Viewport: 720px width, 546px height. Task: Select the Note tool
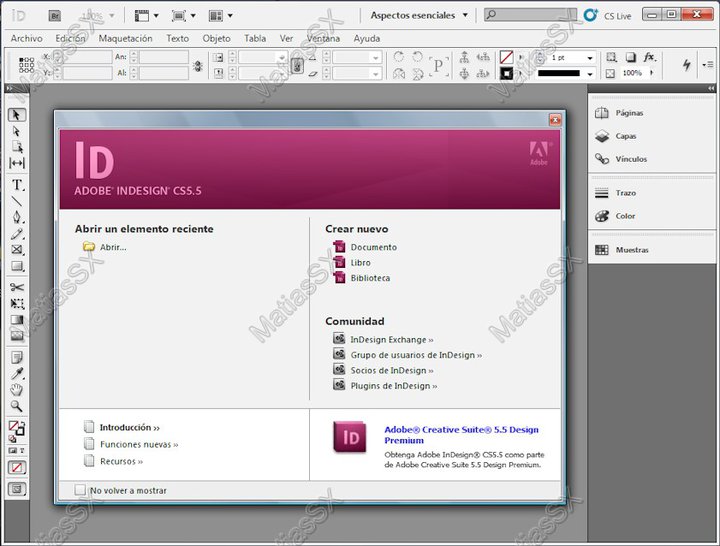tap(17, 357)
